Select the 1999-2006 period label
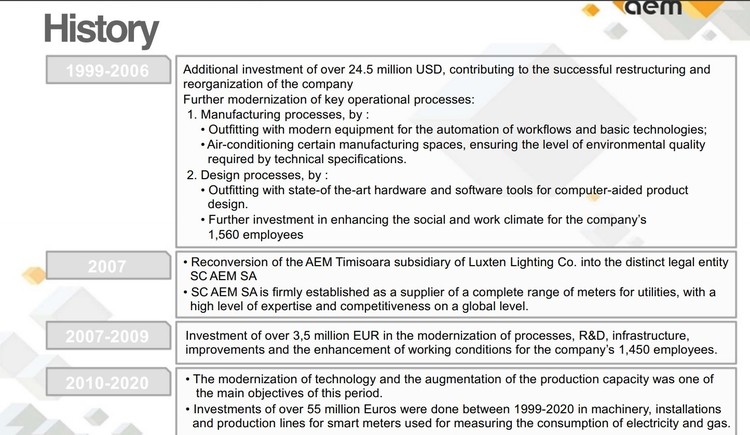 click(108, 70)
